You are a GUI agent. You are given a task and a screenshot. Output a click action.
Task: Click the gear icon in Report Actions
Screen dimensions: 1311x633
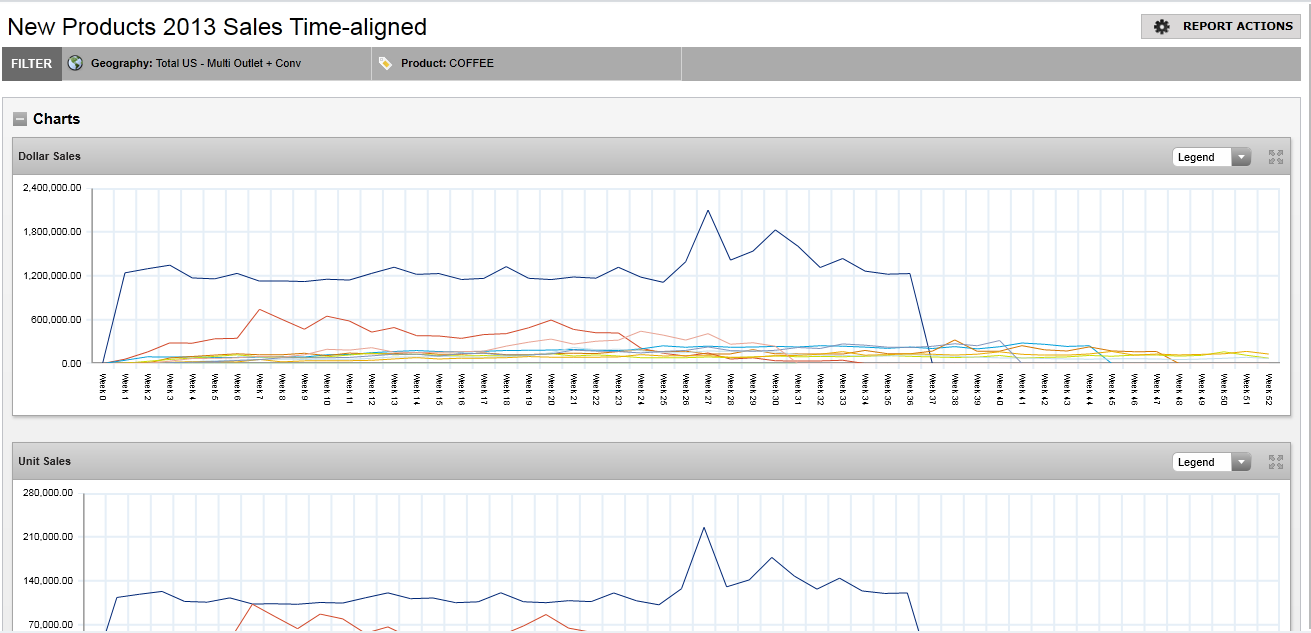pyautogui.click(x=1161, y=27)
